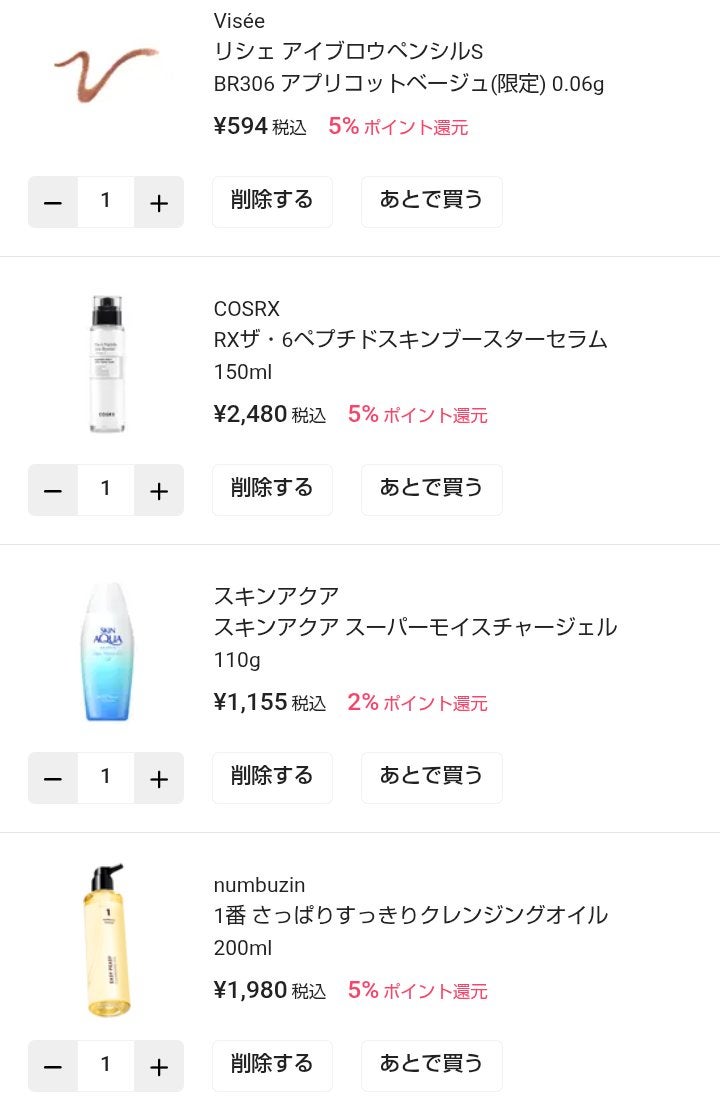Delete the Visée eyebrow pencil (削除する)
The width and height of the screenshot is (720, 1101).
[272, 201]
